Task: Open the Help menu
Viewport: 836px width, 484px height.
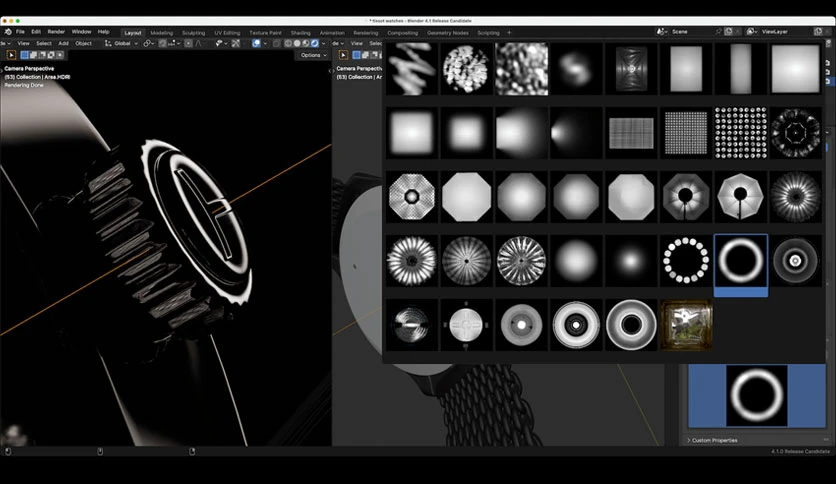Action: (x=103, y=32)
